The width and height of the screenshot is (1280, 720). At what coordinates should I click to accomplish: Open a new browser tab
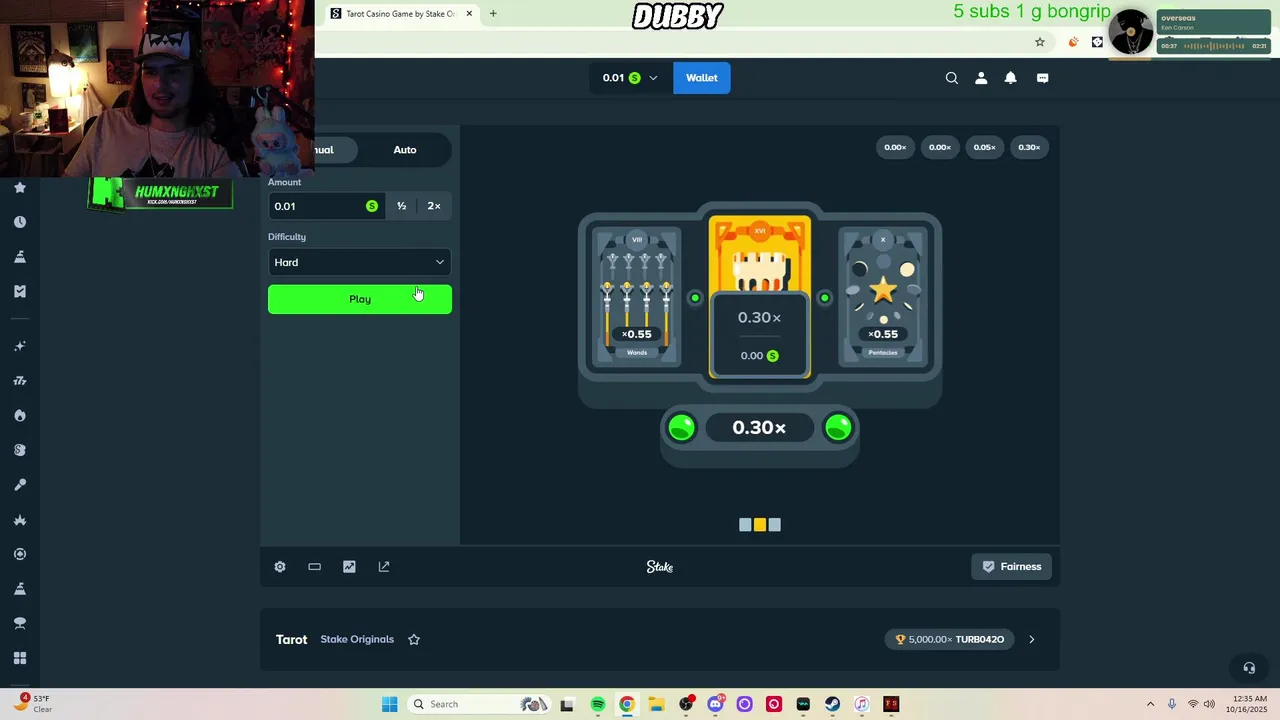[x=493, y=14]
